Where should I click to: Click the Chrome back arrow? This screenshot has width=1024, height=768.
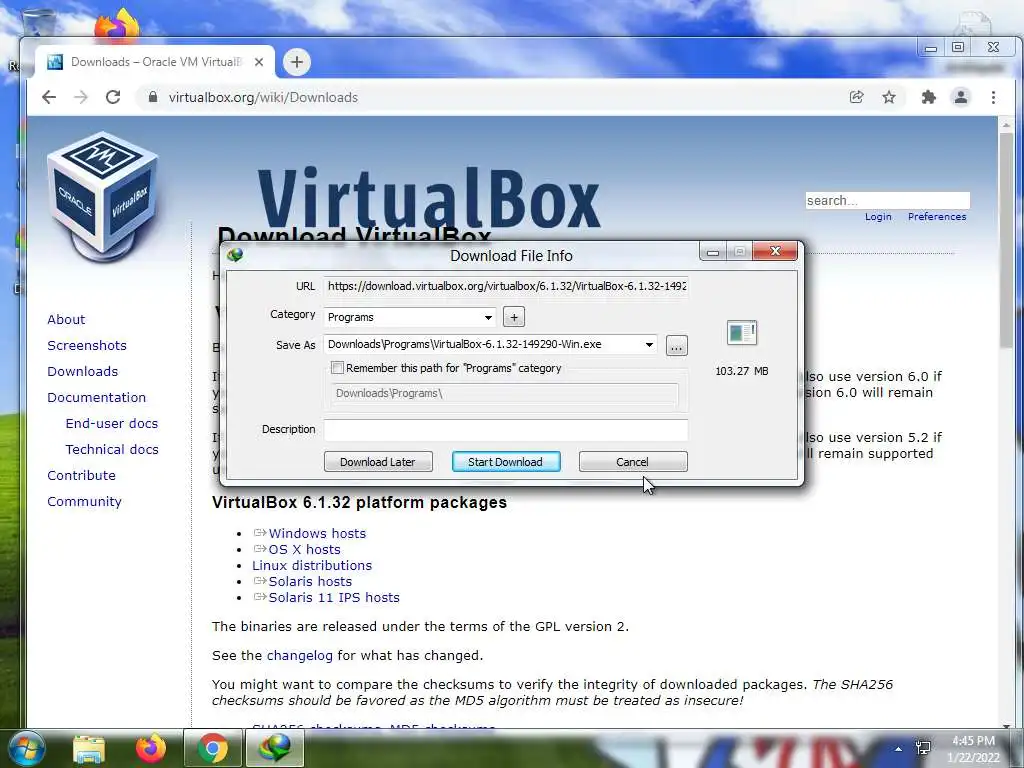coord(49,97)
